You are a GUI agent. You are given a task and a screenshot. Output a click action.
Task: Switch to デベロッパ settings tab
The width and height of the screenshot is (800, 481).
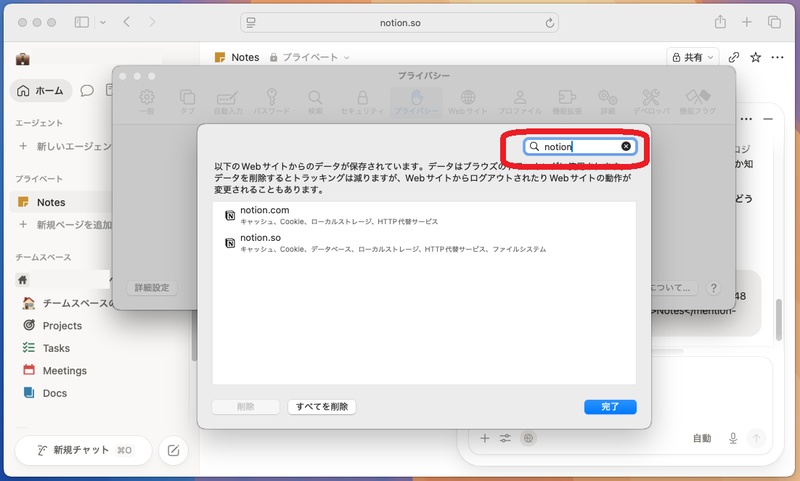651,102
